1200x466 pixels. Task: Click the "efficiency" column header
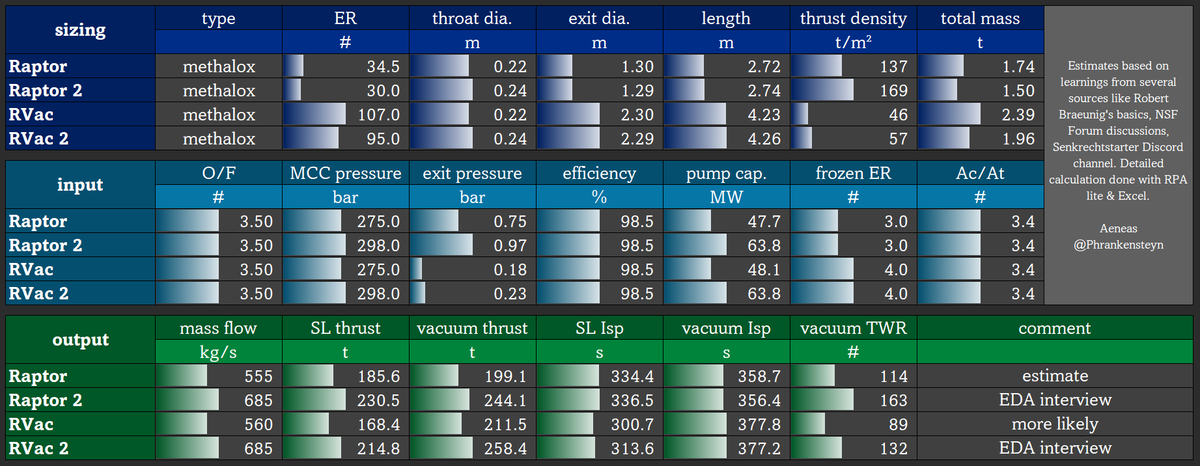(x=598, y=173)
